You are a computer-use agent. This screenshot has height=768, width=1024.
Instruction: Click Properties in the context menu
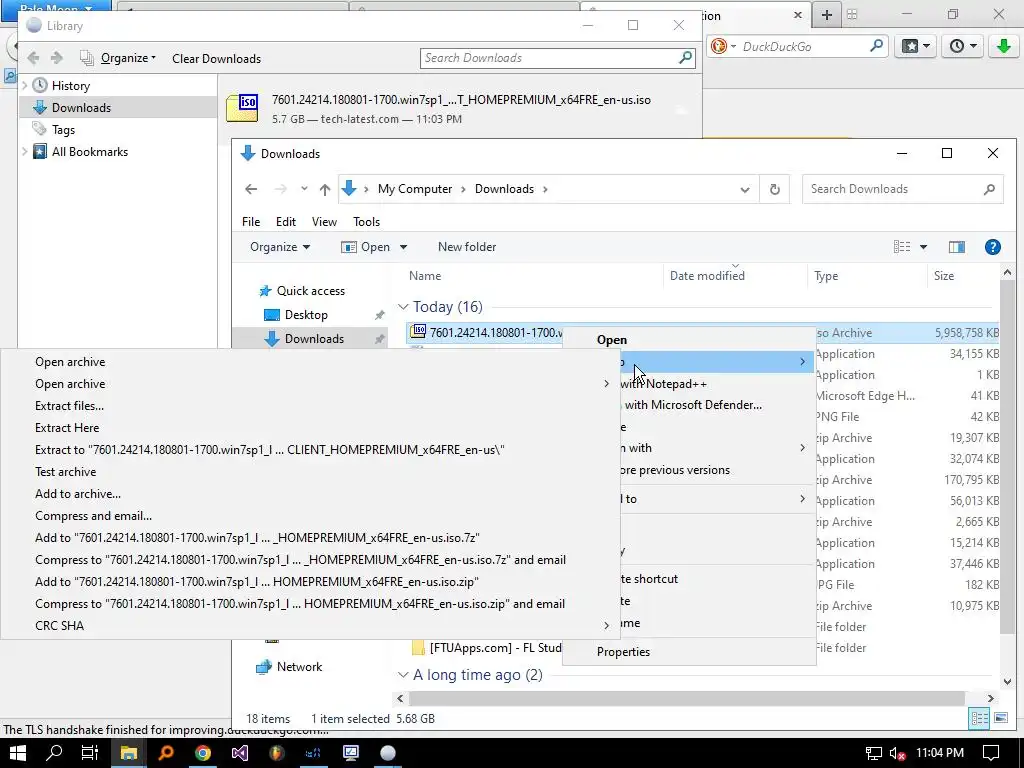click(623, 652)
